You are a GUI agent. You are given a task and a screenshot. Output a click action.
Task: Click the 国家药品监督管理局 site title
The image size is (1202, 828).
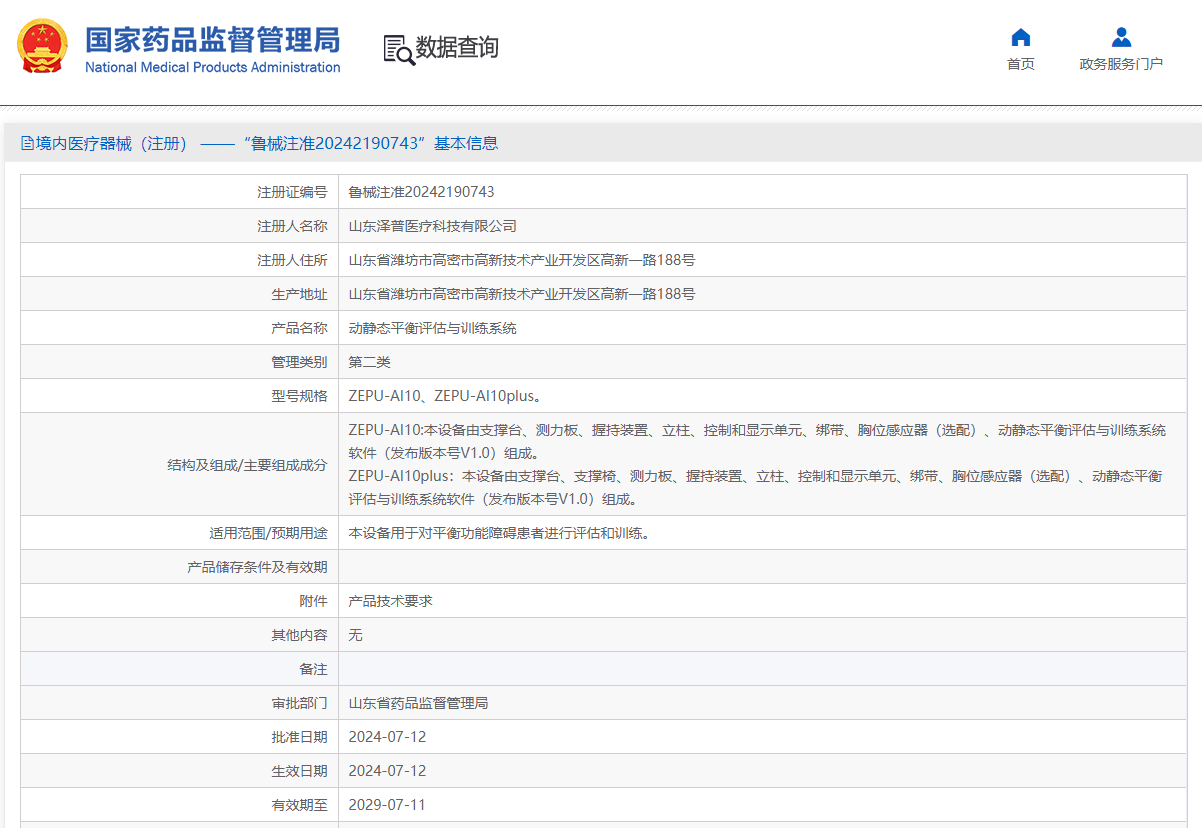pos(212,40)
